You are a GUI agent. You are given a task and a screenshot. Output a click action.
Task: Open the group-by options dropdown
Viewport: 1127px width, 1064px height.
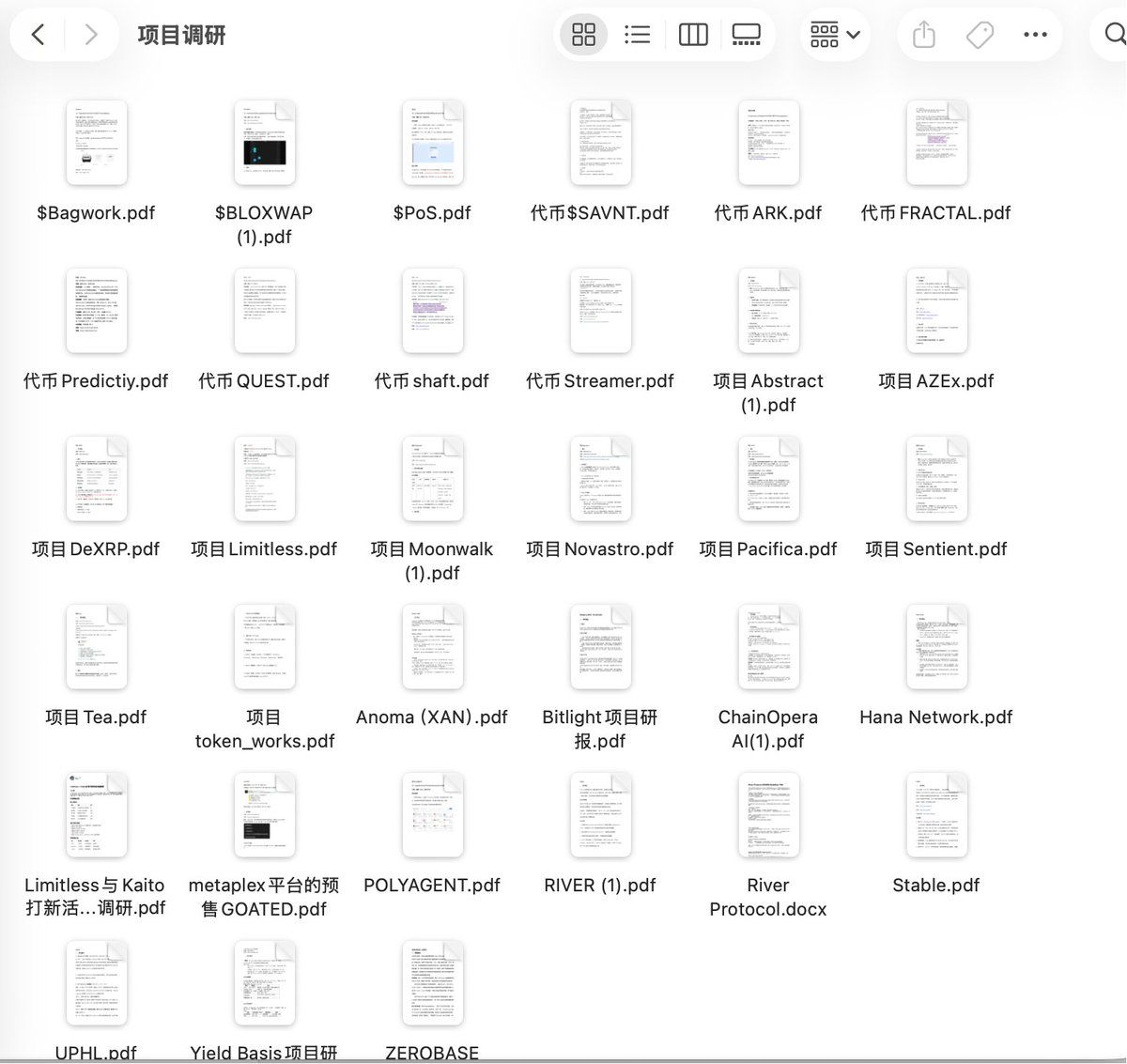click(834, 35)
